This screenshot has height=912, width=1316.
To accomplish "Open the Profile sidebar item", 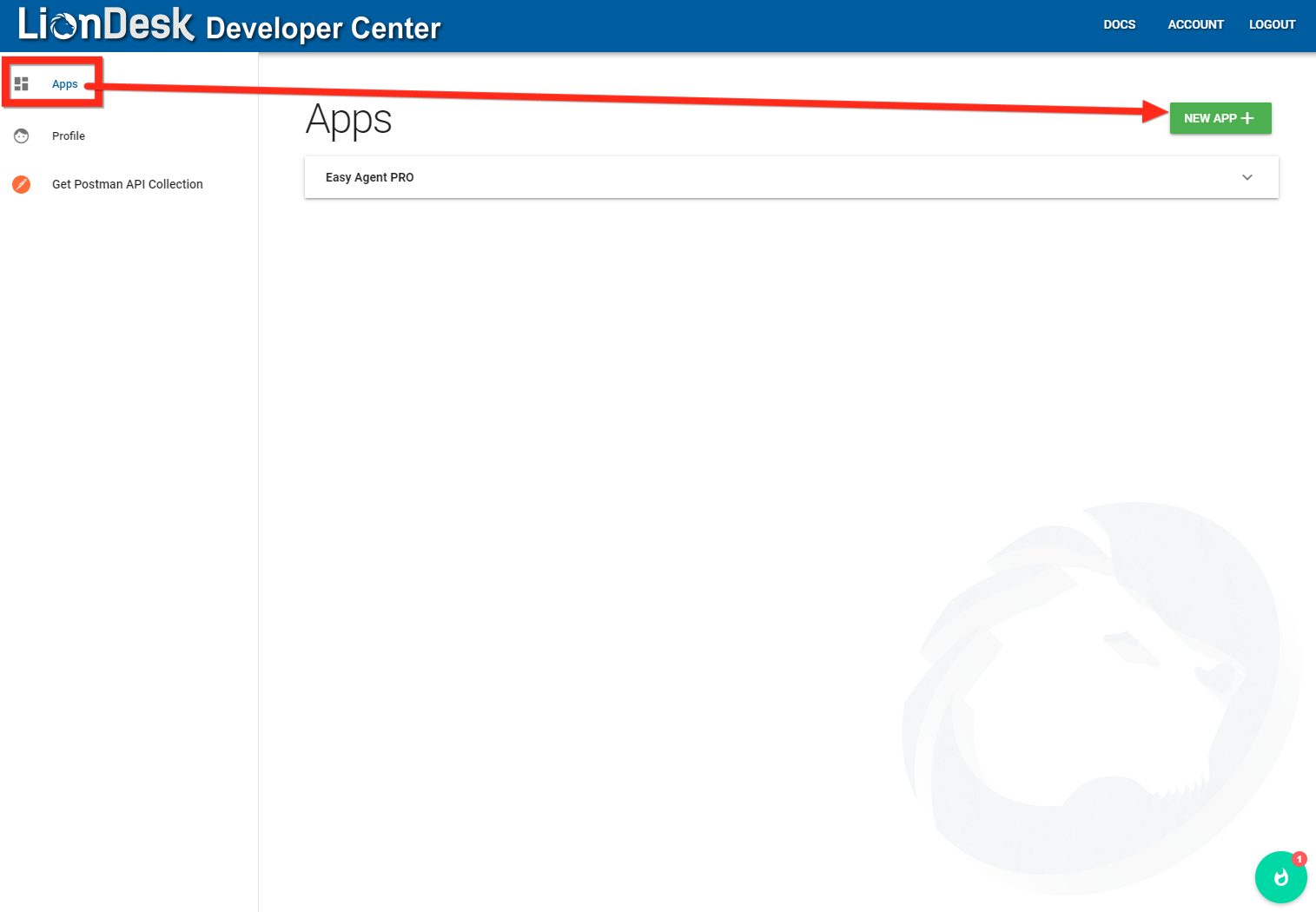I will click(x=69, y=135).
